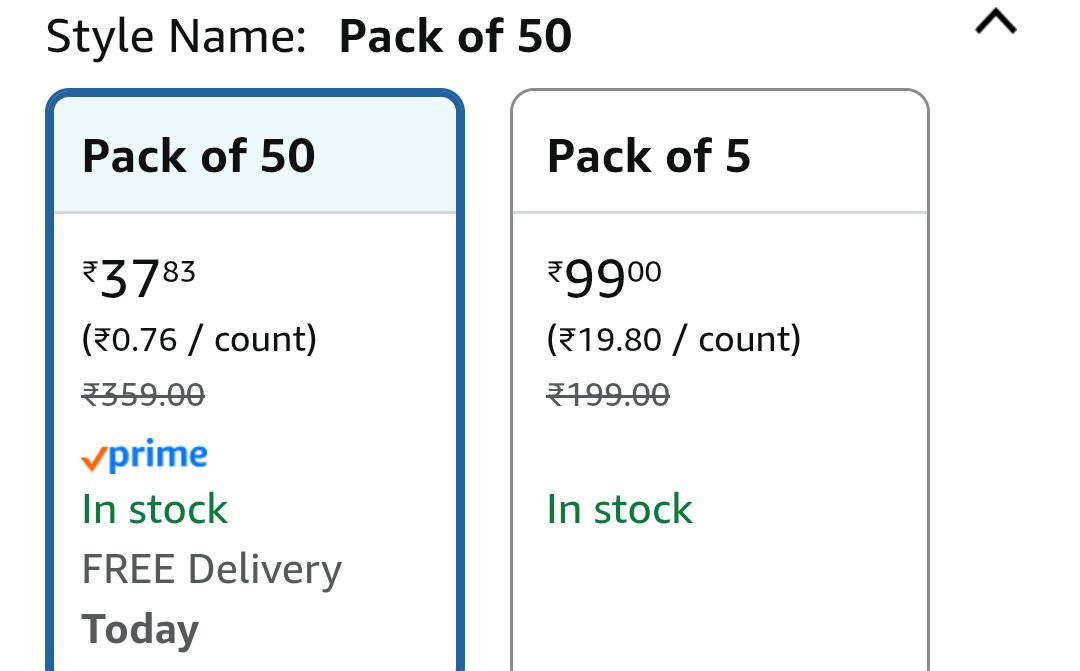Click the bold Today delivery text

140,629
